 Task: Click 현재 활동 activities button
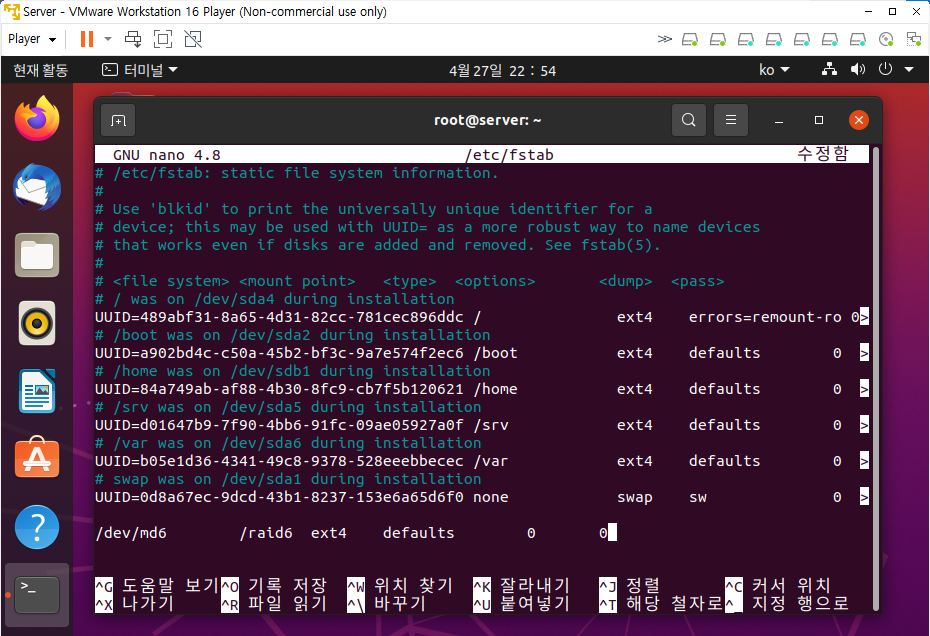click(x=40, y=70)
